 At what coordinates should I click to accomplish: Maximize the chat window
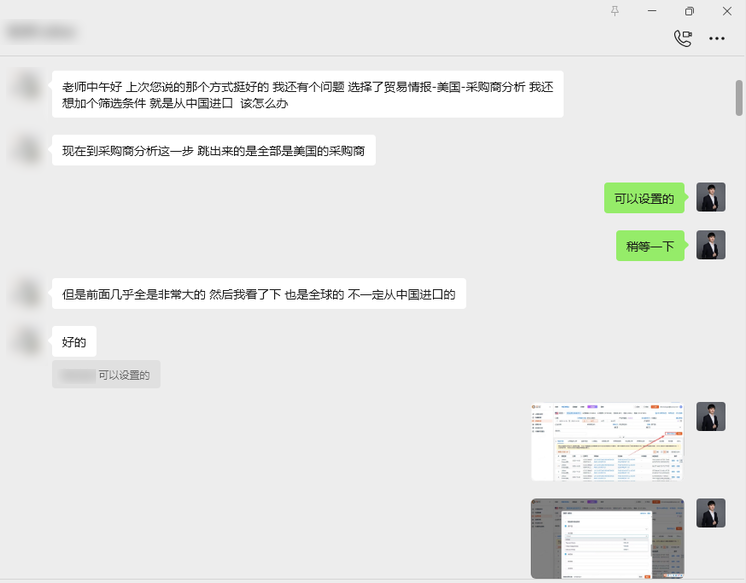click(x=689, y=11)
